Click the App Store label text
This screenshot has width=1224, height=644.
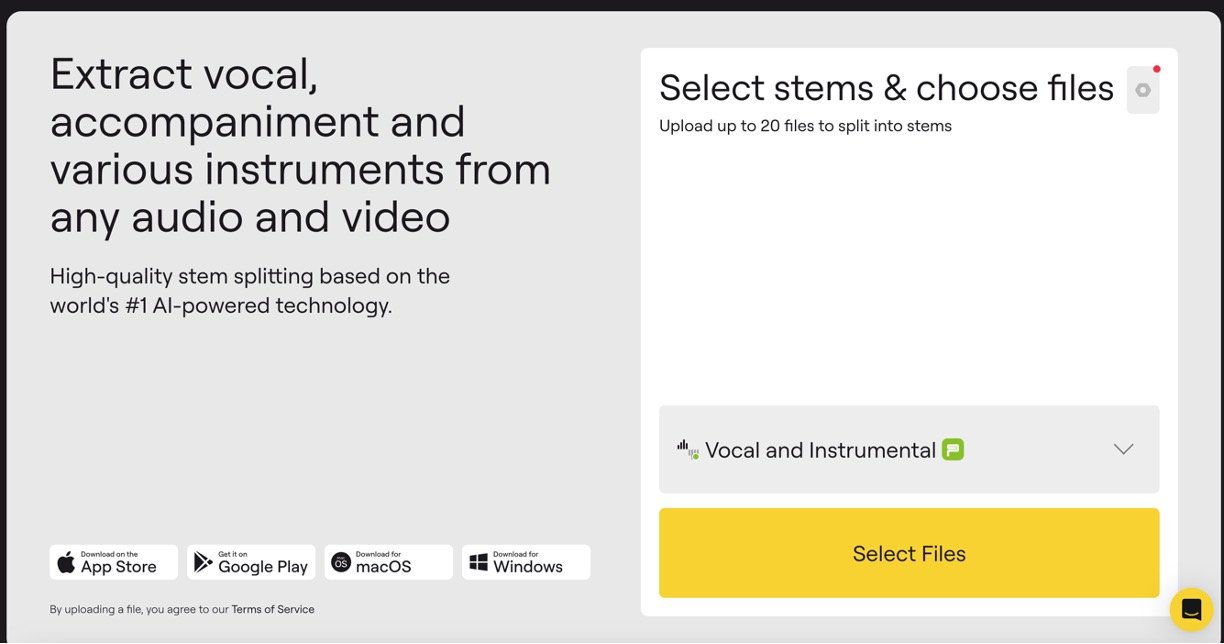[x=118, y=566]
